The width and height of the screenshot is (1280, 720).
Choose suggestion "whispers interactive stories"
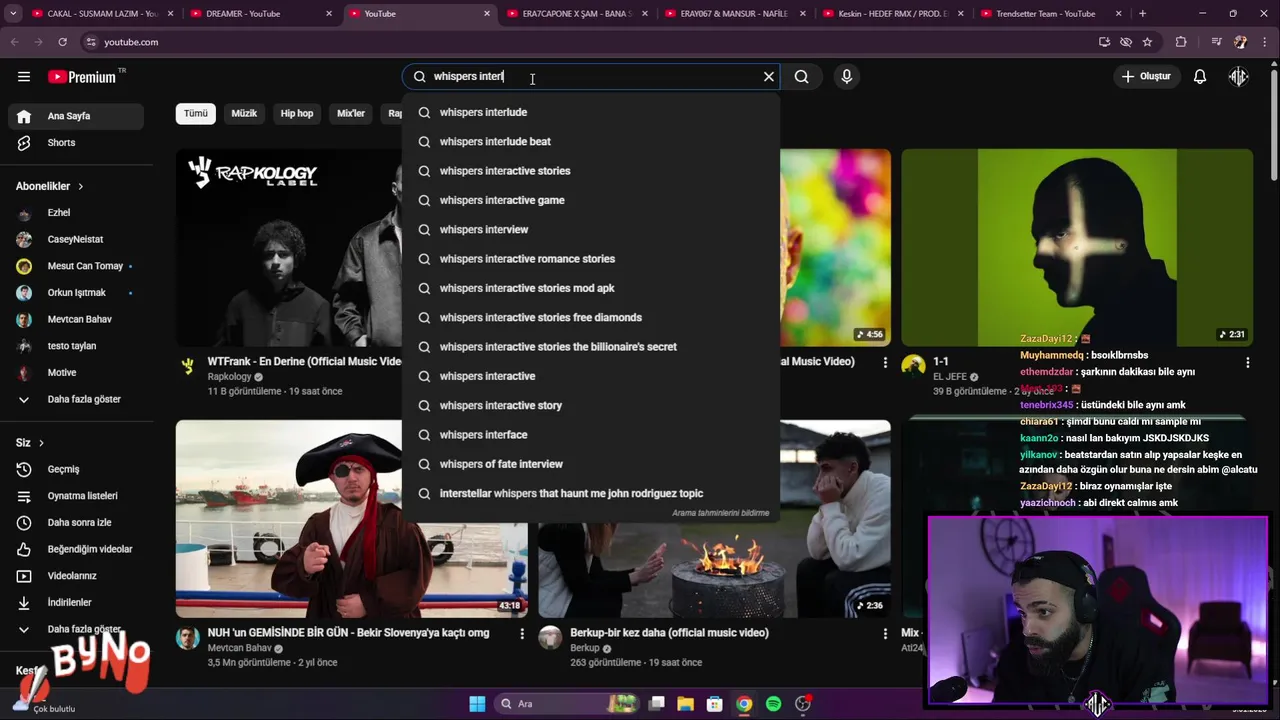591,171
